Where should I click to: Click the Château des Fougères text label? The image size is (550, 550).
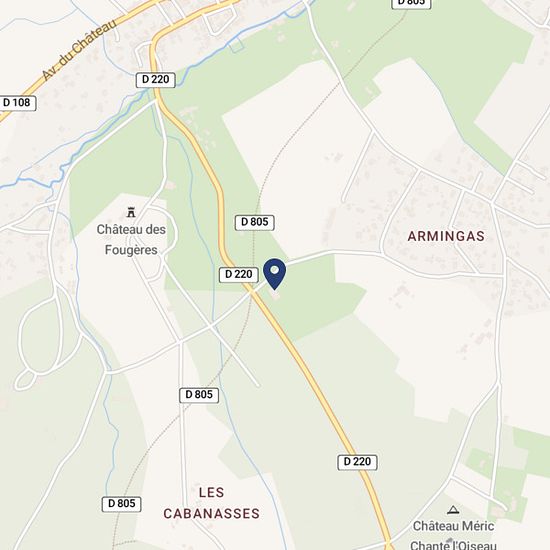click(x=131, y=240)
